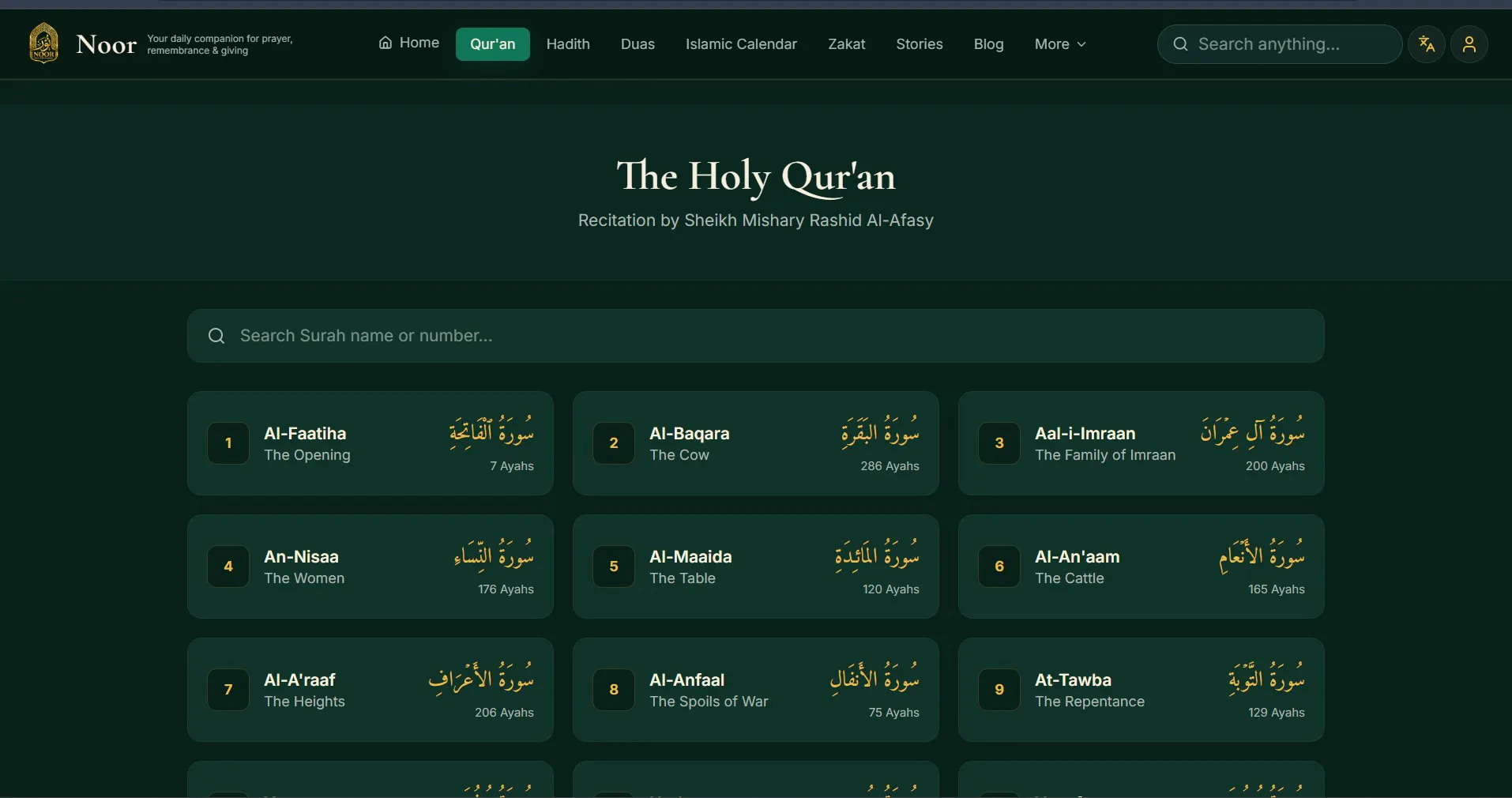Click the '200 Ayahs' text

click(1275, 466)
